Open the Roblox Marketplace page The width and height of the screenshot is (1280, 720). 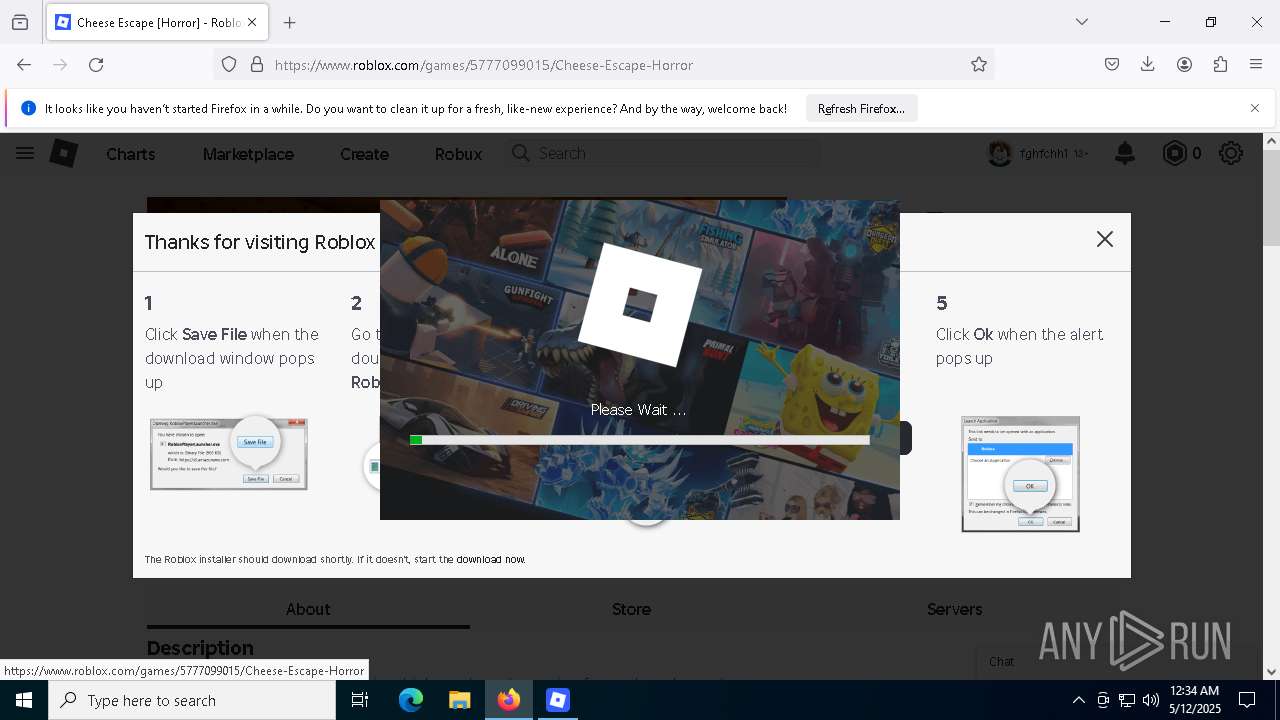click(248, 154)
